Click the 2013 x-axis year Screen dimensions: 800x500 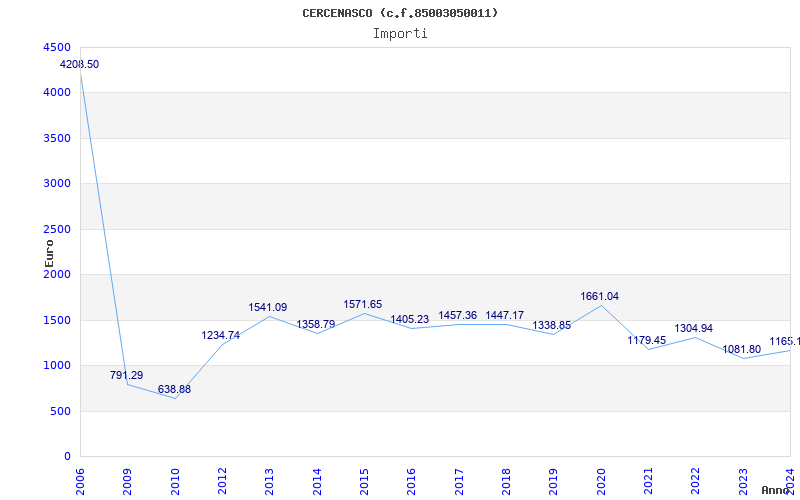tap(269, 482)
